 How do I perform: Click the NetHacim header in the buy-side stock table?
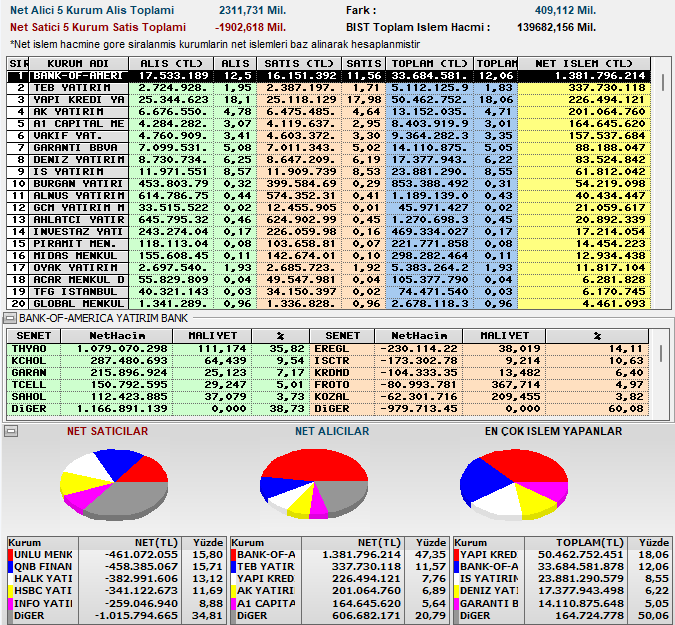pyautogui.click(x=117, y=336)
